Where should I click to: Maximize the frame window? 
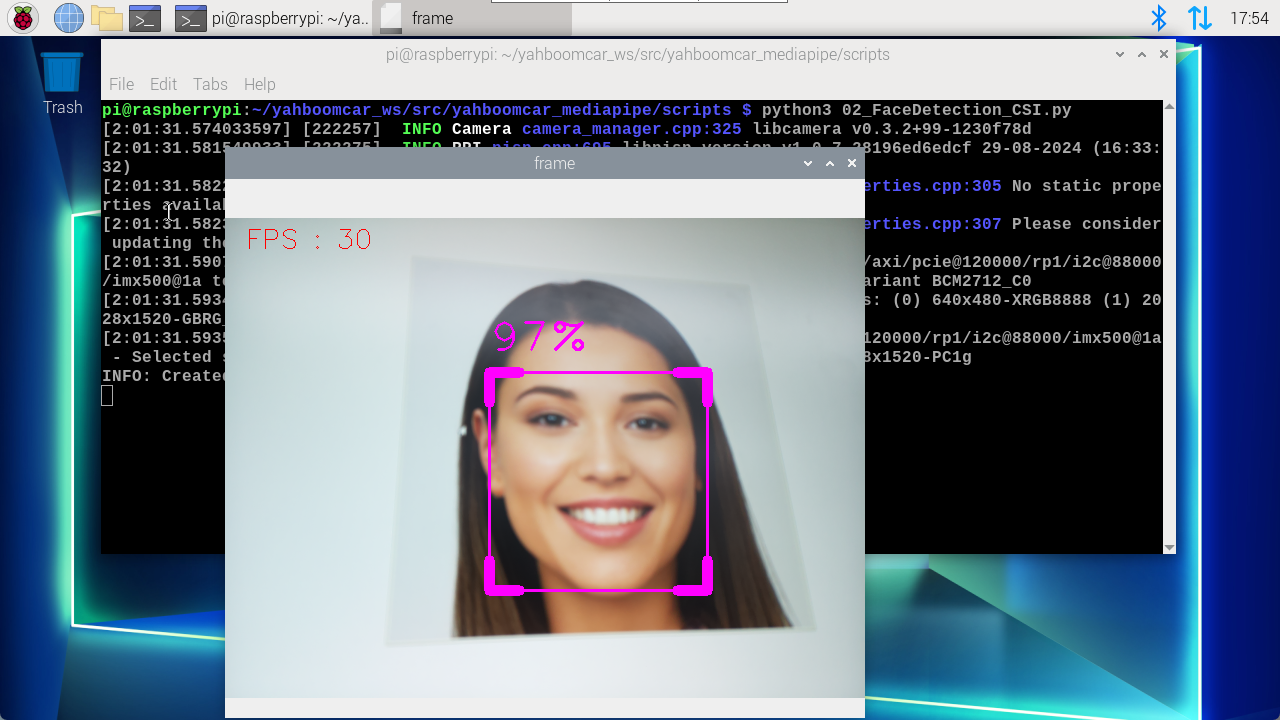tap(830, 163)
